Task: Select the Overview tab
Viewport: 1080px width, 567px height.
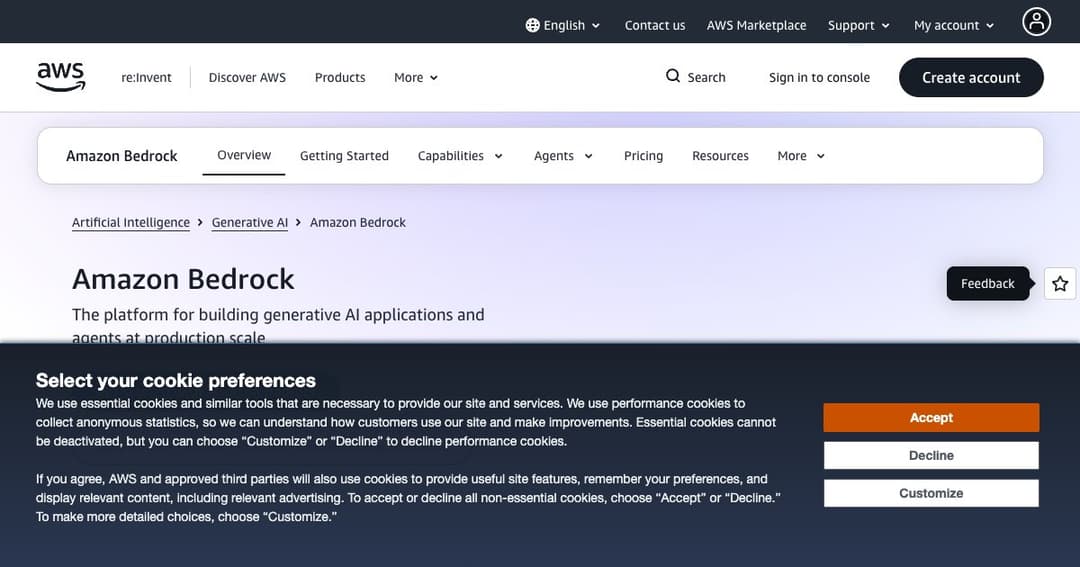Action: pos(244,155)
